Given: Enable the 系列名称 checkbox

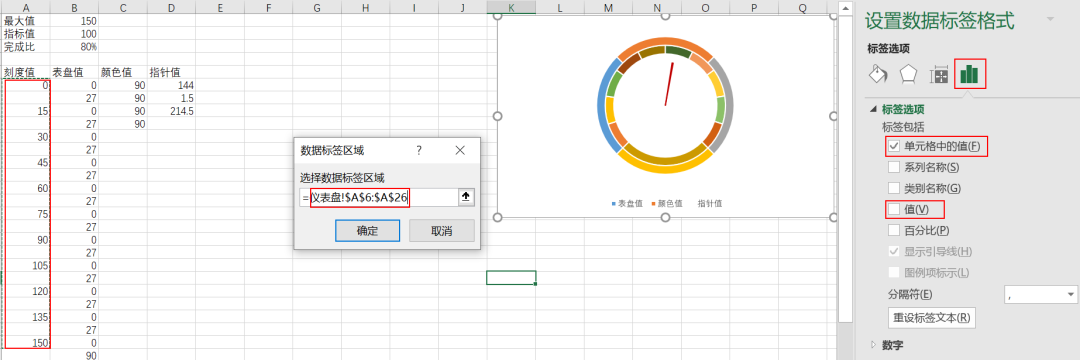Looking at the screenshot, I should [894, 167].
